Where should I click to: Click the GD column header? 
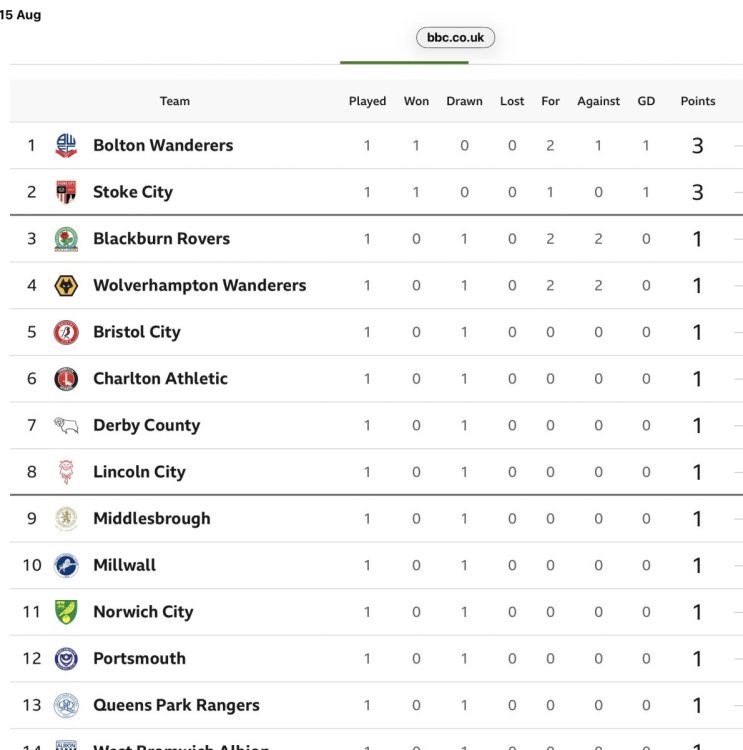coord(646,101)
